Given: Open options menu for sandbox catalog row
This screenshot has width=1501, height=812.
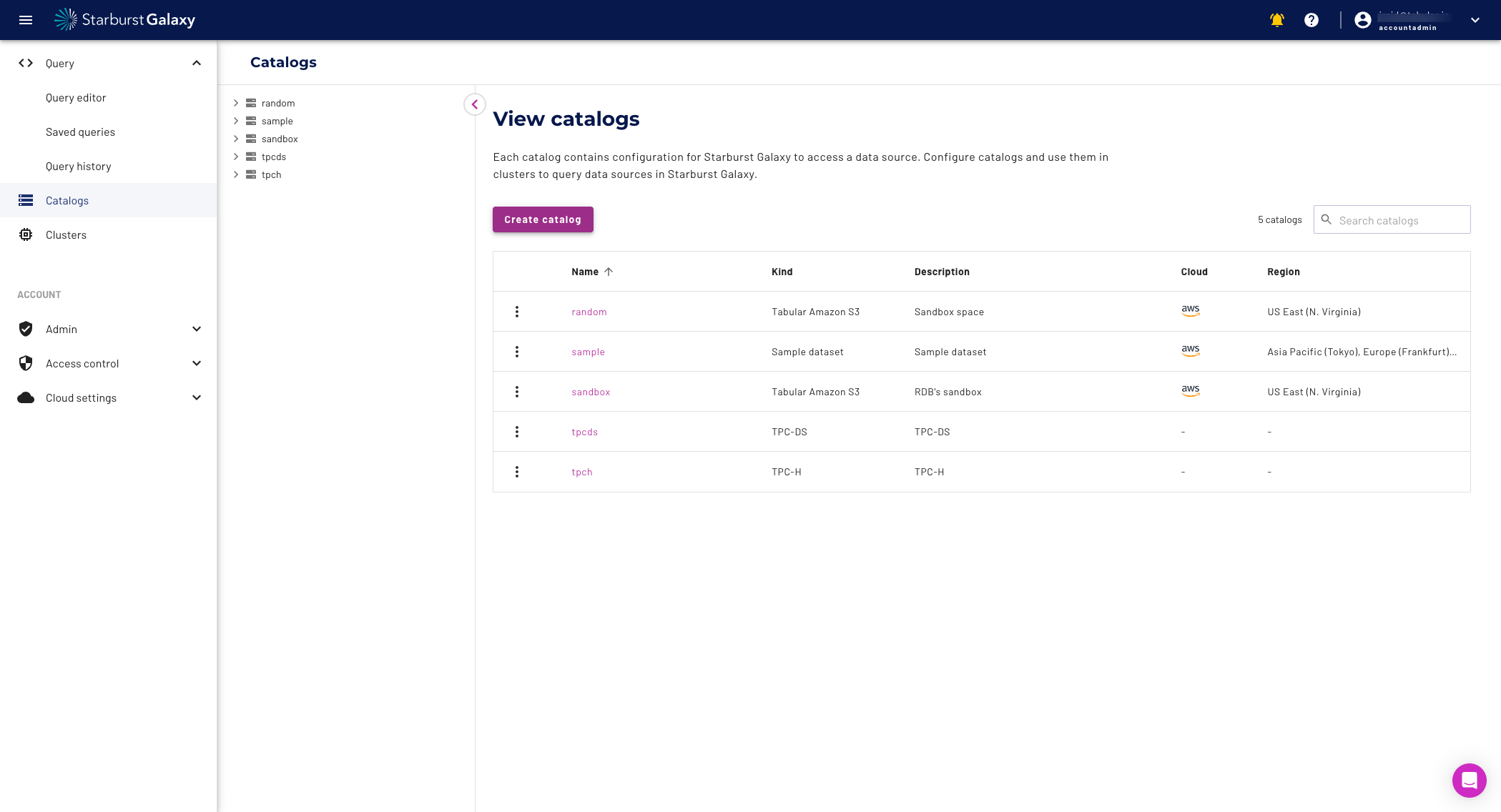Looking at the screenshot, I should [x=517, y=392].
